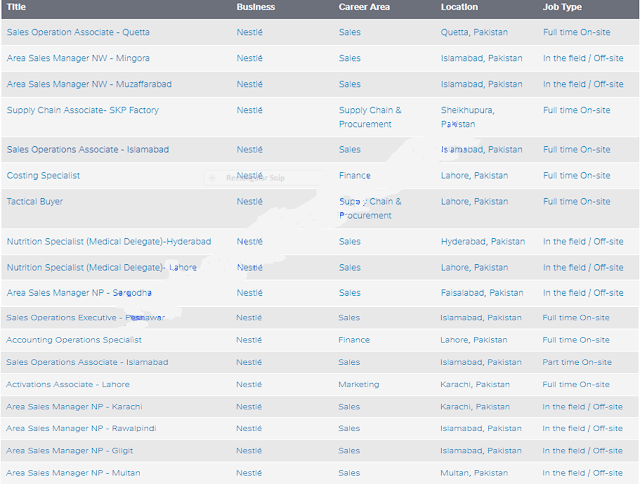This screenshot has height=484, width=640.
Task: Click Lahore, Pakistan in Tactical Buyer row
Action: point(474,202)
